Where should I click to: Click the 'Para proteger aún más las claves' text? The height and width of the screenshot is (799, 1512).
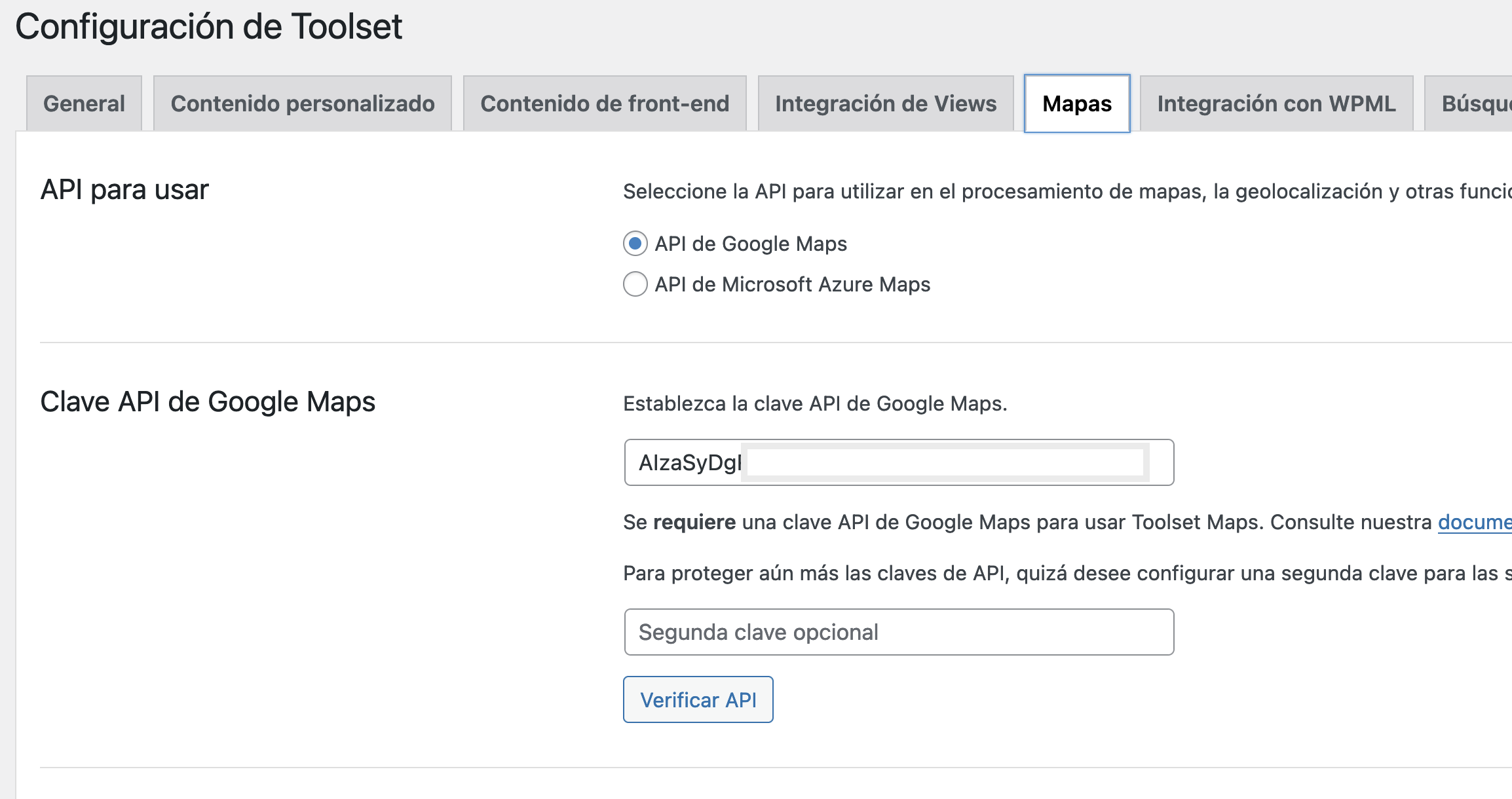coord(1067,573)
